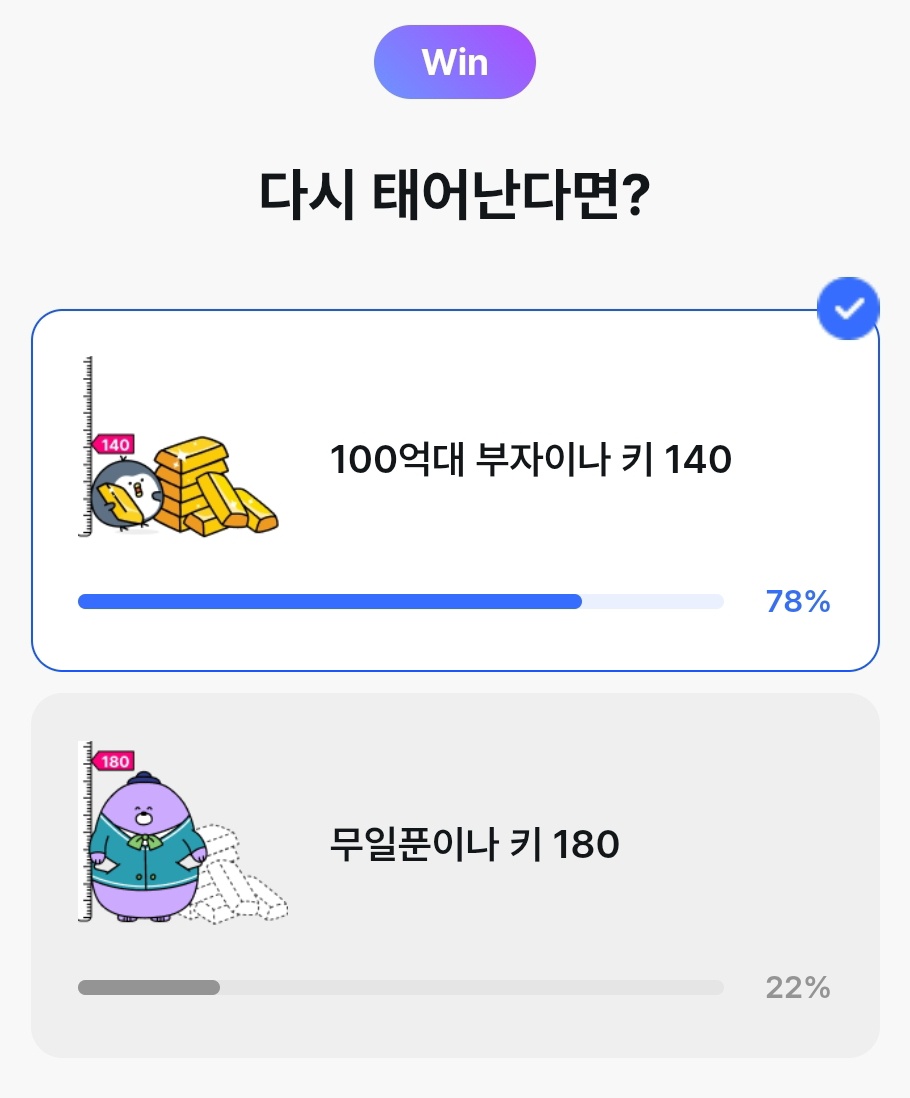Image resolution: width=910 pixels, height=1098 pixels.
Task: Click the question title 다시 태어난다면?
Action: pyautogui.click(x=455, y=194)
